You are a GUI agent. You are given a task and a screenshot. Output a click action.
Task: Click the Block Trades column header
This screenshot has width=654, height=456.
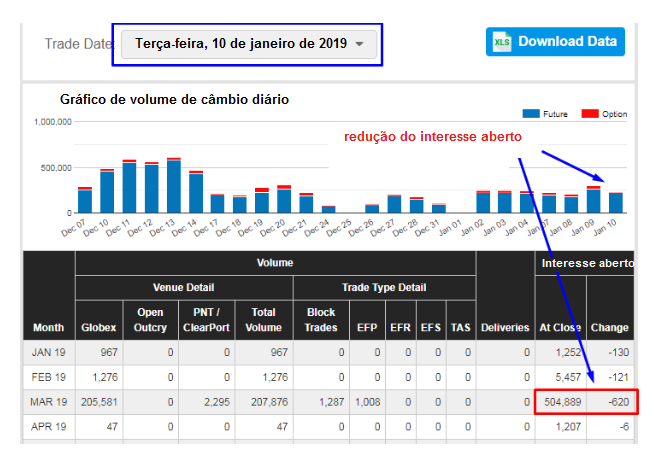click(x=321, y=319)
